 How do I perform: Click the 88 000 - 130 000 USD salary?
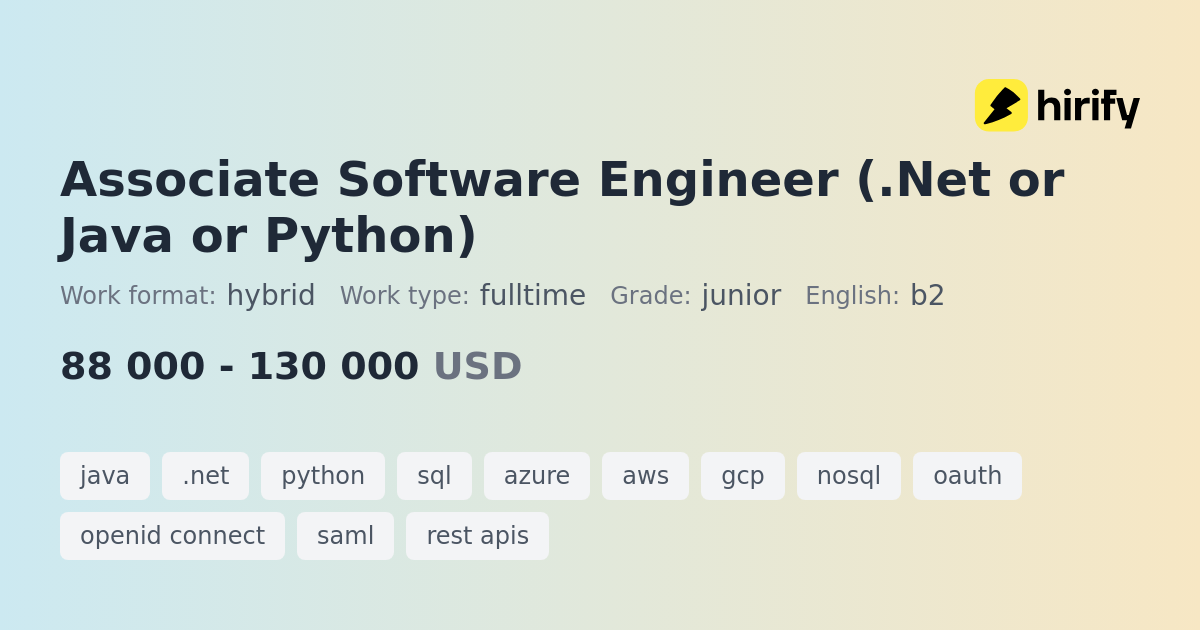pyautogui.click(x=291, y=366)
